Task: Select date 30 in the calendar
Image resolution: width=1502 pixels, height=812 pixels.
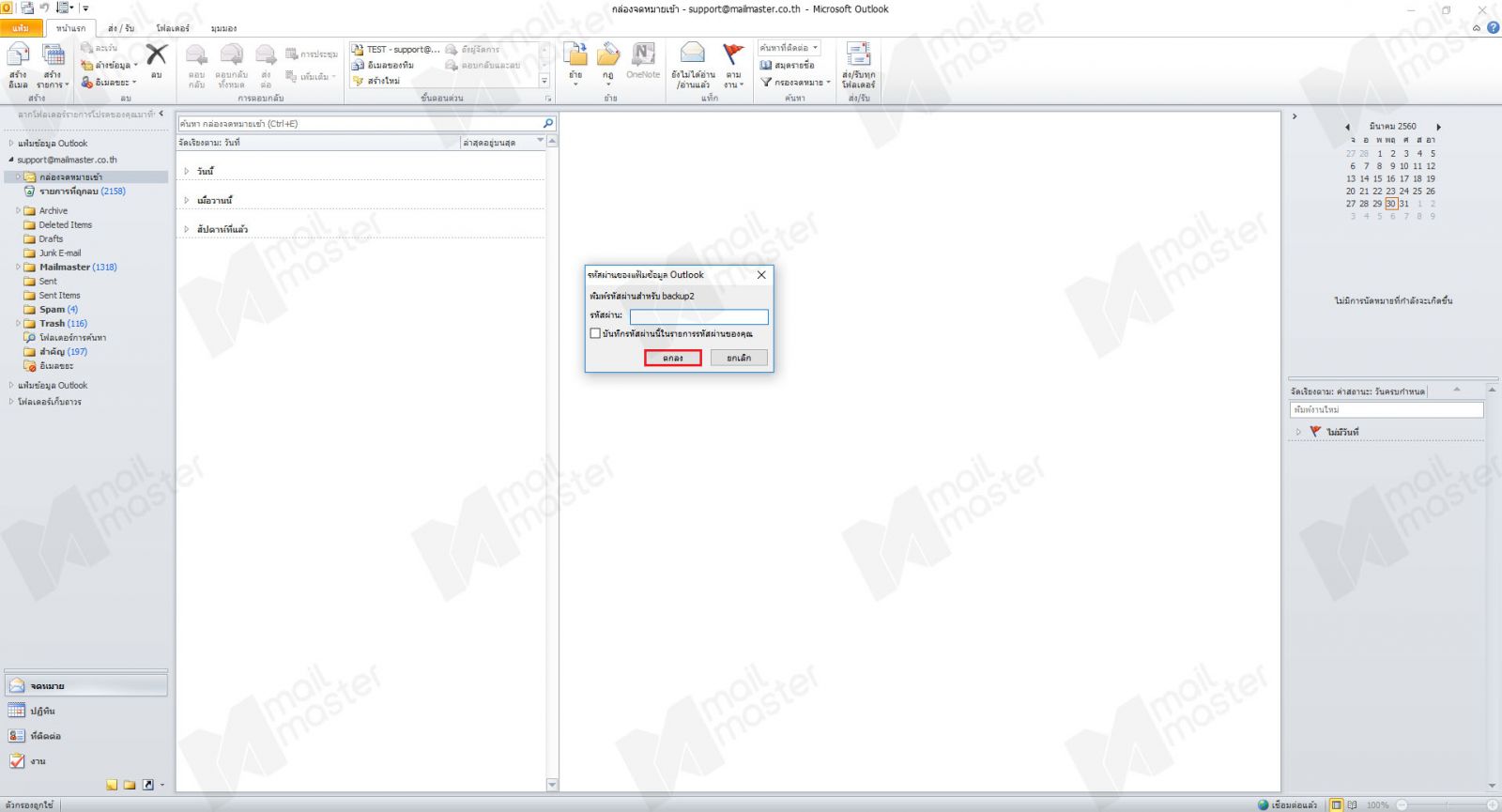Action: pyautogui.click(x=1391, y=204)
